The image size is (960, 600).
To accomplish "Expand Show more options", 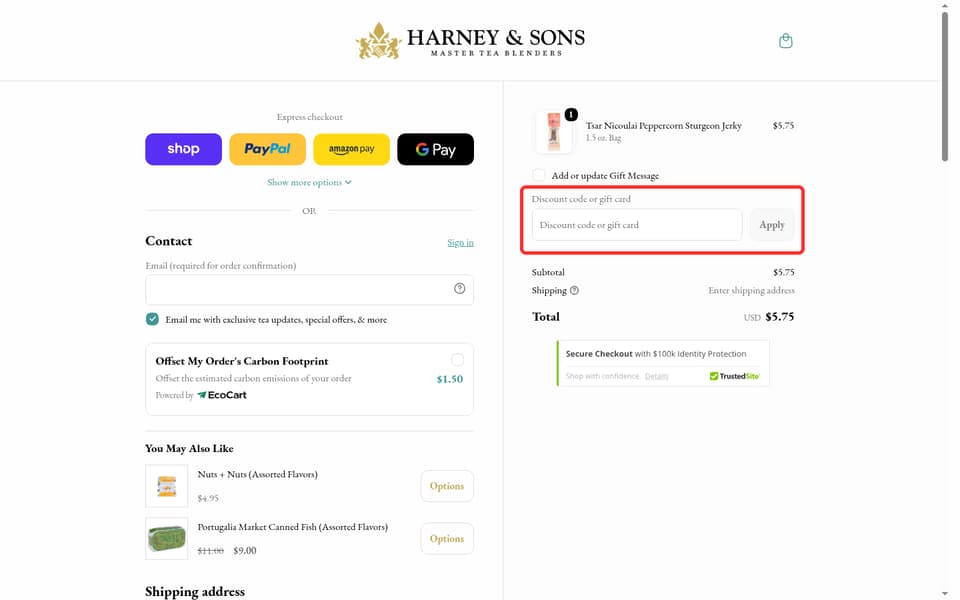I will click(x=309, y=182).
